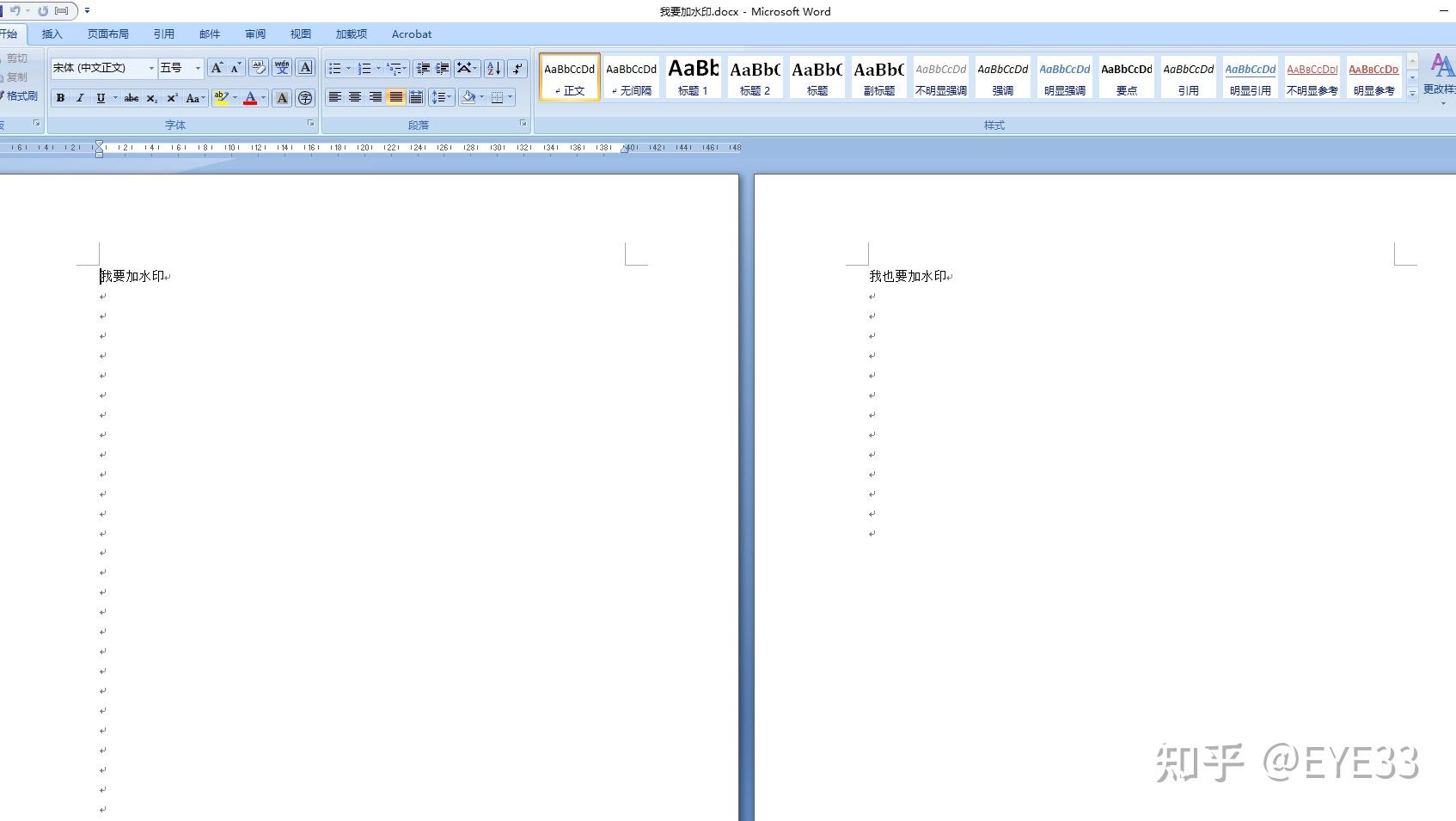Toggle superscript formatting

[x=172, y=98]
